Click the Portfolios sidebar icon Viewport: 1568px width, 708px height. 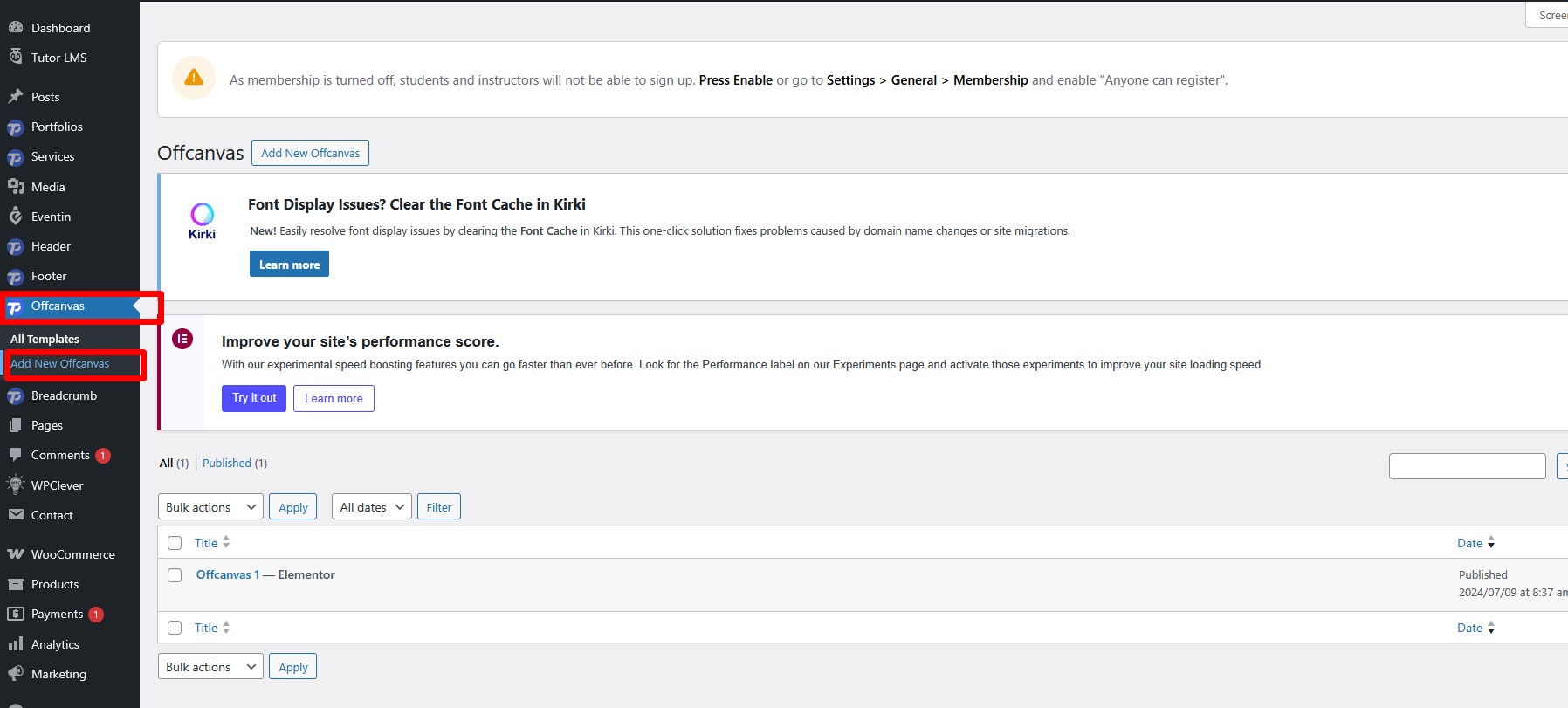coord(16,127)
